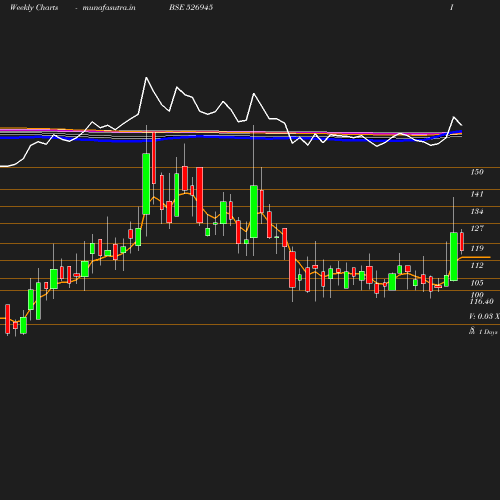The image size is (500, 500).
Task: Click the 112 price axis label
Action: [x=477, y=265]
